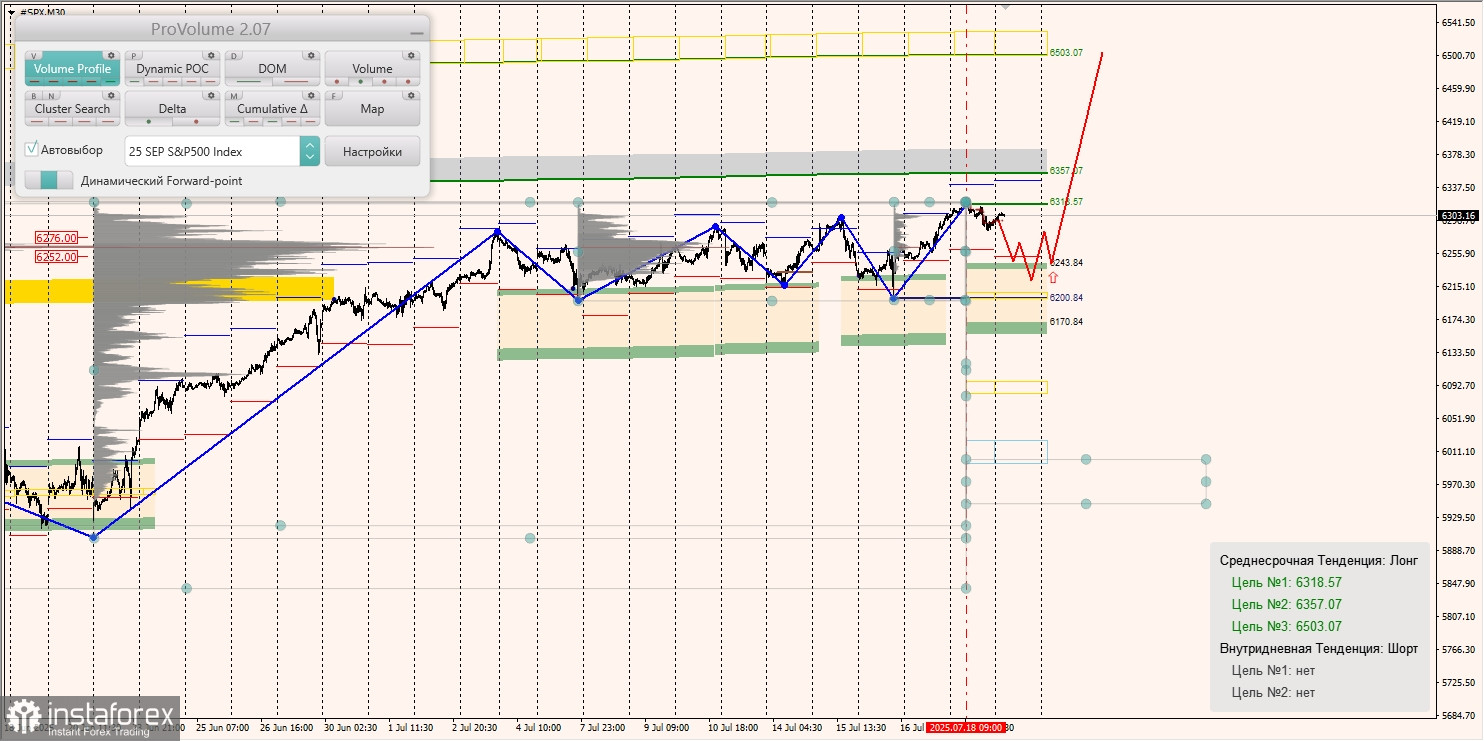Click the 5929.70 price scale value
Image resolution: width=1484 pixels, height=741 pixels.
[1460, 517]
